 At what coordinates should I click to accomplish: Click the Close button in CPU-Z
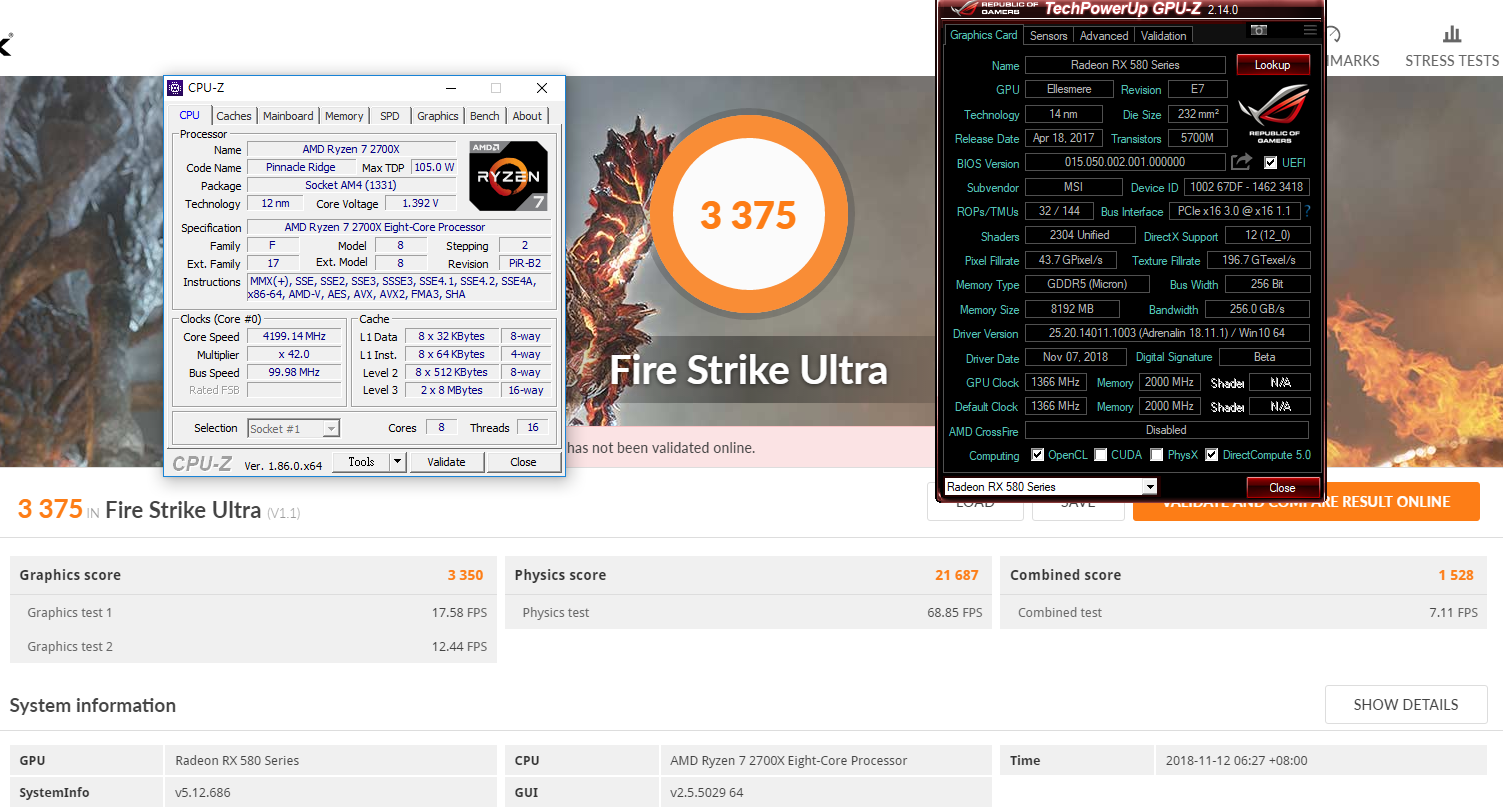pos(523,462)
